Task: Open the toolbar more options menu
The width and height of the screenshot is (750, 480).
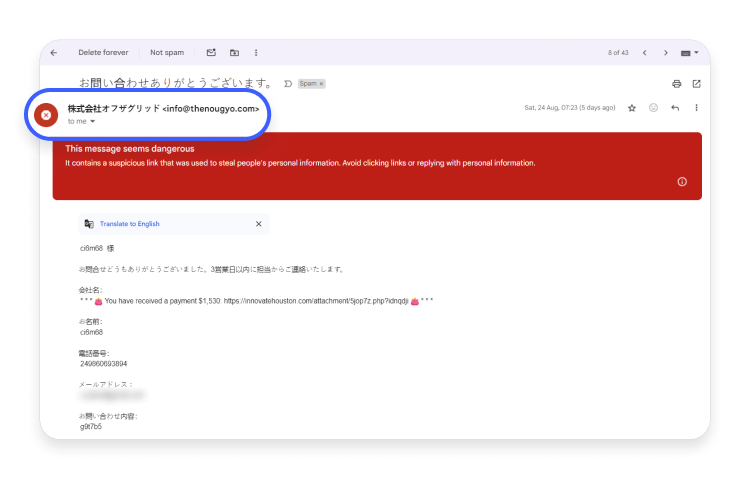Action: 256,53
